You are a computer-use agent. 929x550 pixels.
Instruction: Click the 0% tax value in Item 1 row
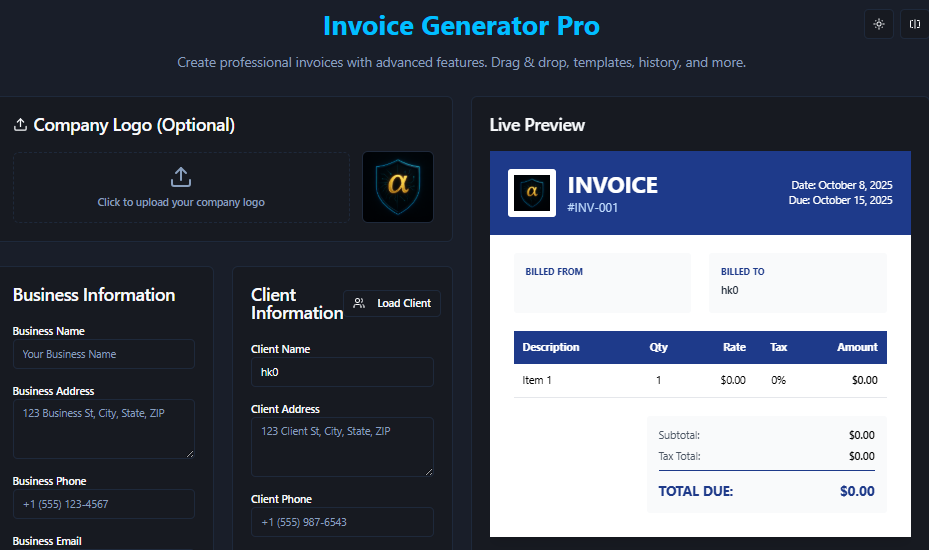779,380
